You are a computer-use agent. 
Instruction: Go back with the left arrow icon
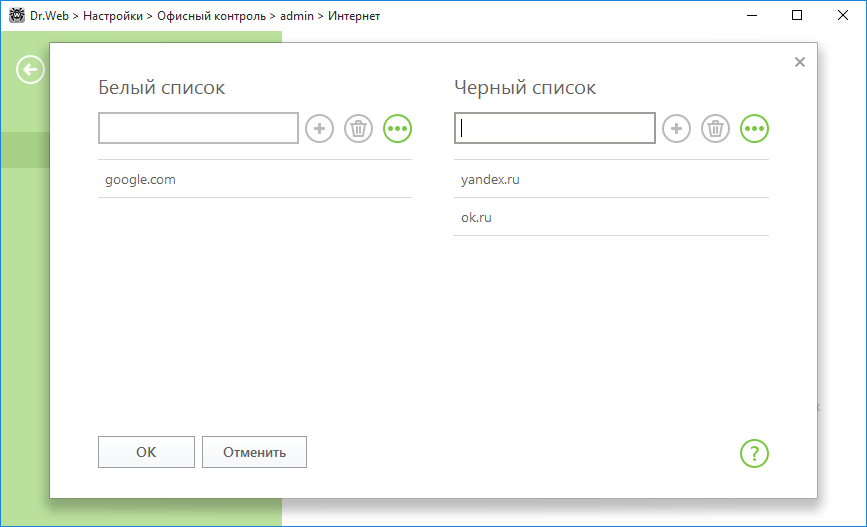(x=30, y=70)
